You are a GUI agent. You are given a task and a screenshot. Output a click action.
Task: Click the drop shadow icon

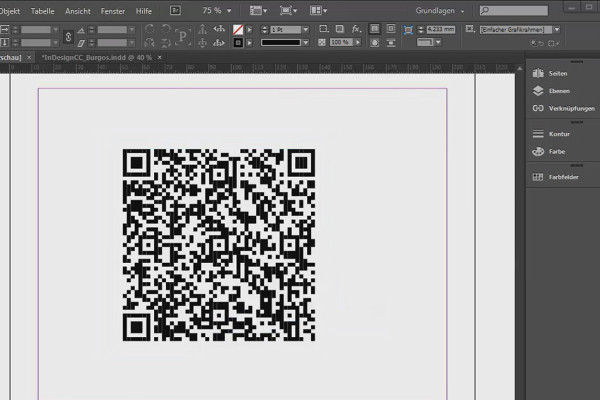pyautogui.click(x=339, y=29)
